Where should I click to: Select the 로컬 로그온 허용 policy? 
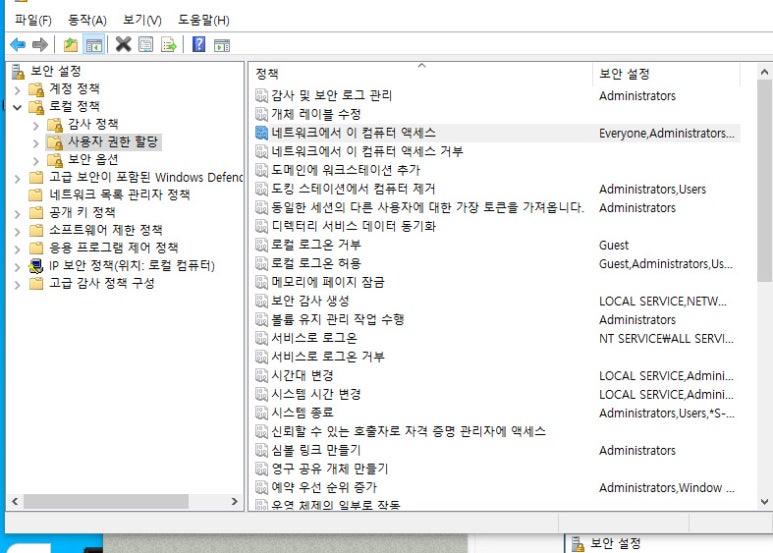pos(316,263)
